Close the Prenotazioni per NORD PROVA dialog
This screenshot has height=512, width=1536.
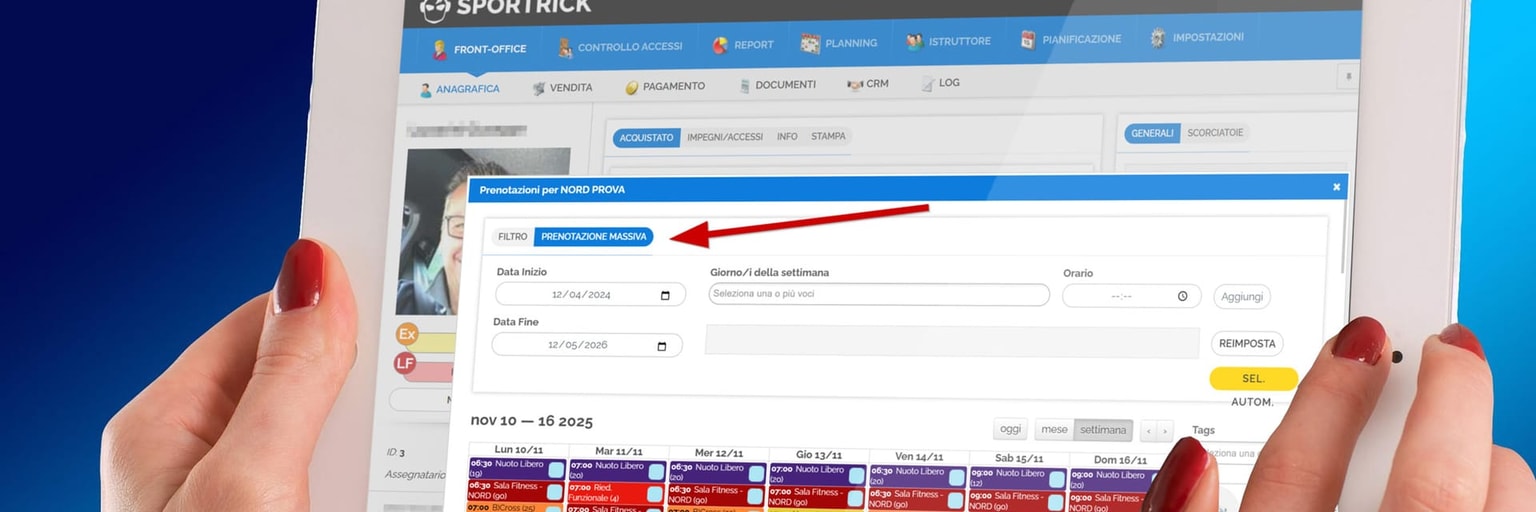[x=1336, y=187]
